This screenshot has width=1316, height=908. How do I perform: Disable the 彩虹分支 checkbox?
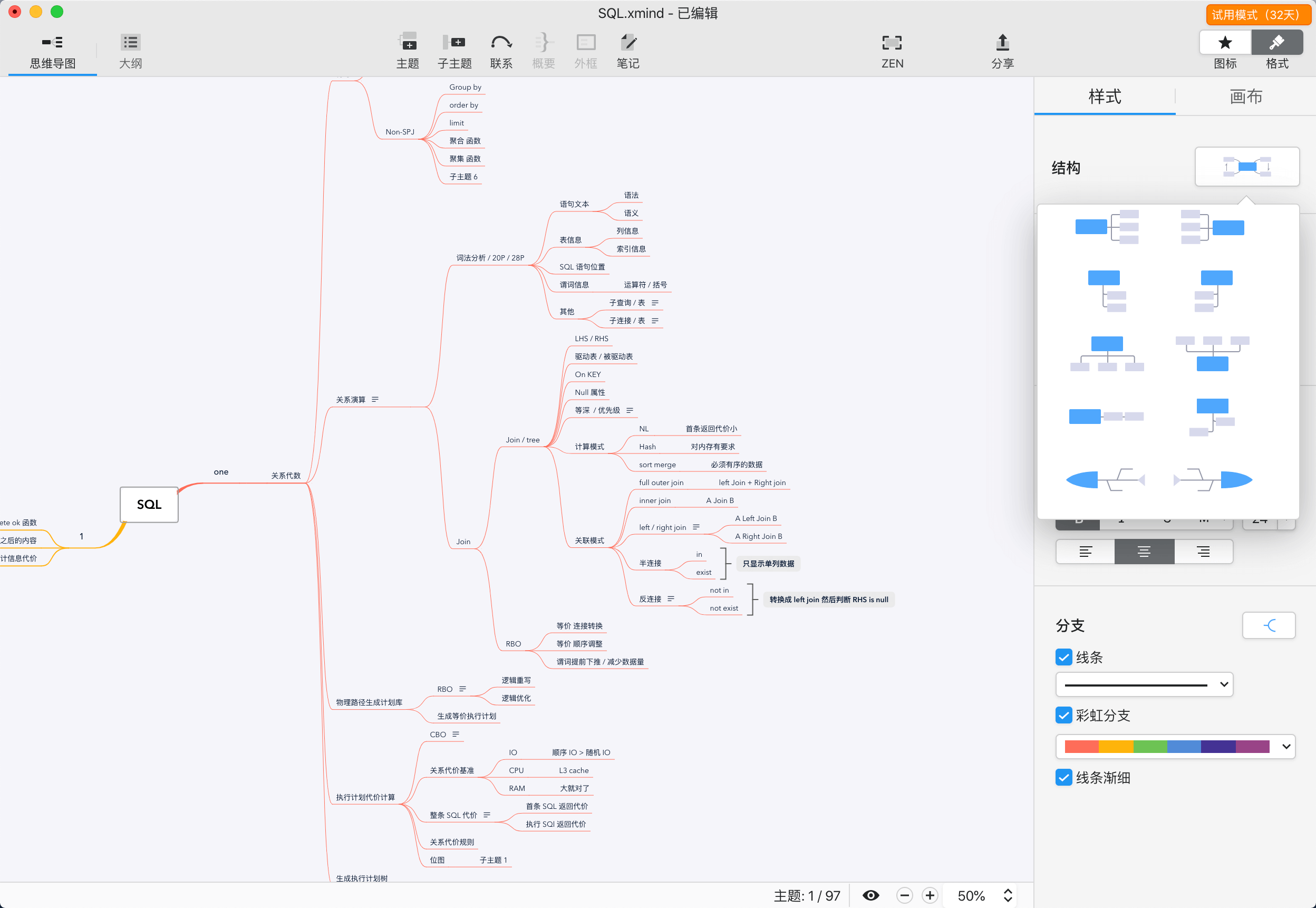coord(1063,715)
